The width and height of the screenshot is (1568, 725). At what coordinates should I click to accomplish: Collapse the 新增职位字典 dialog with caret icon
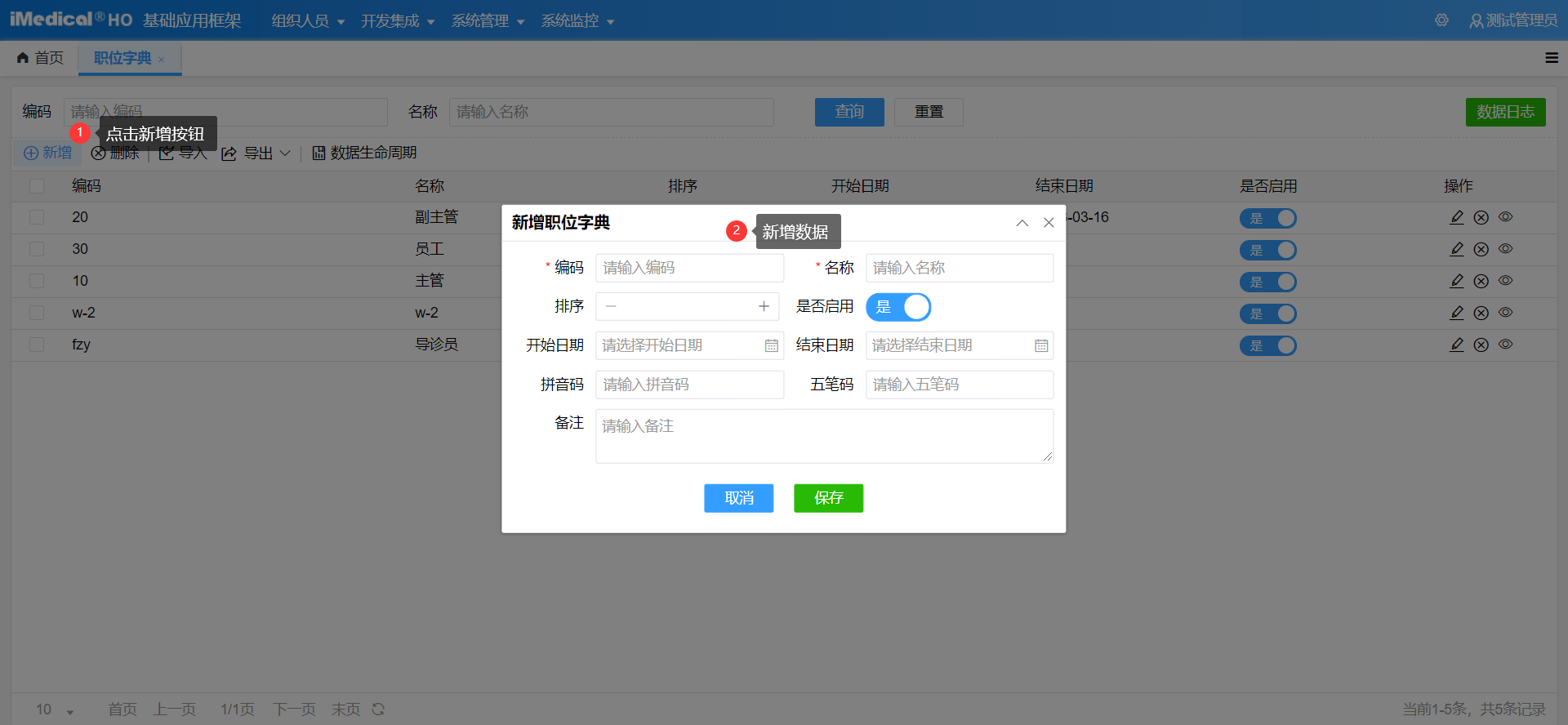pos(1022,223)
